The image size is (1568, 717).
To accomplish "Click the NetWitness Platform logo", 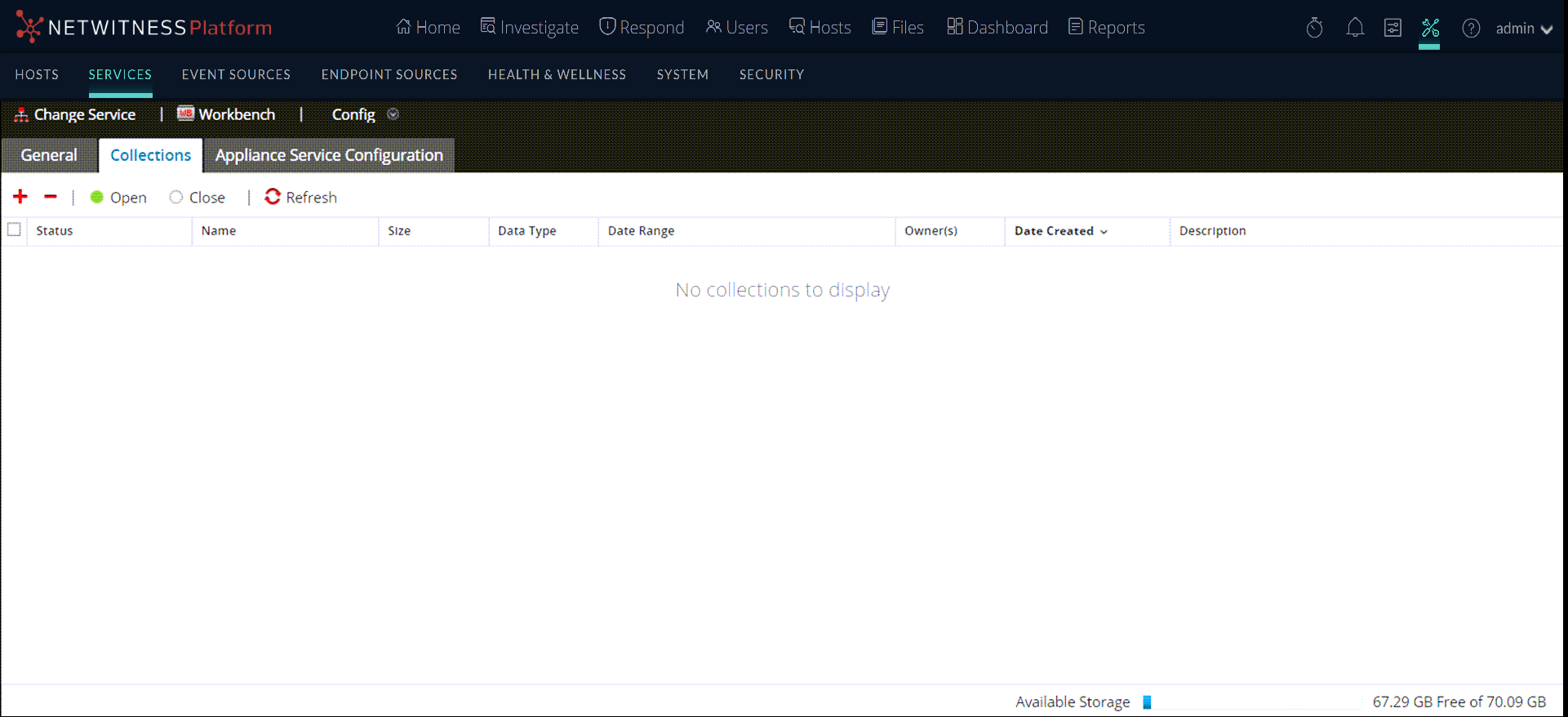I will point(144,28).
